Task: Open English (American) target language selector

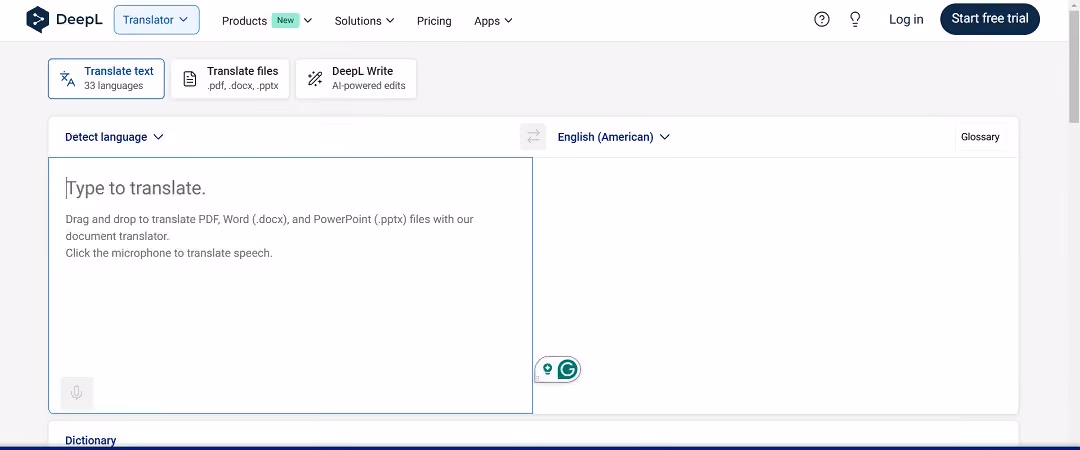Action: [614, 136]
